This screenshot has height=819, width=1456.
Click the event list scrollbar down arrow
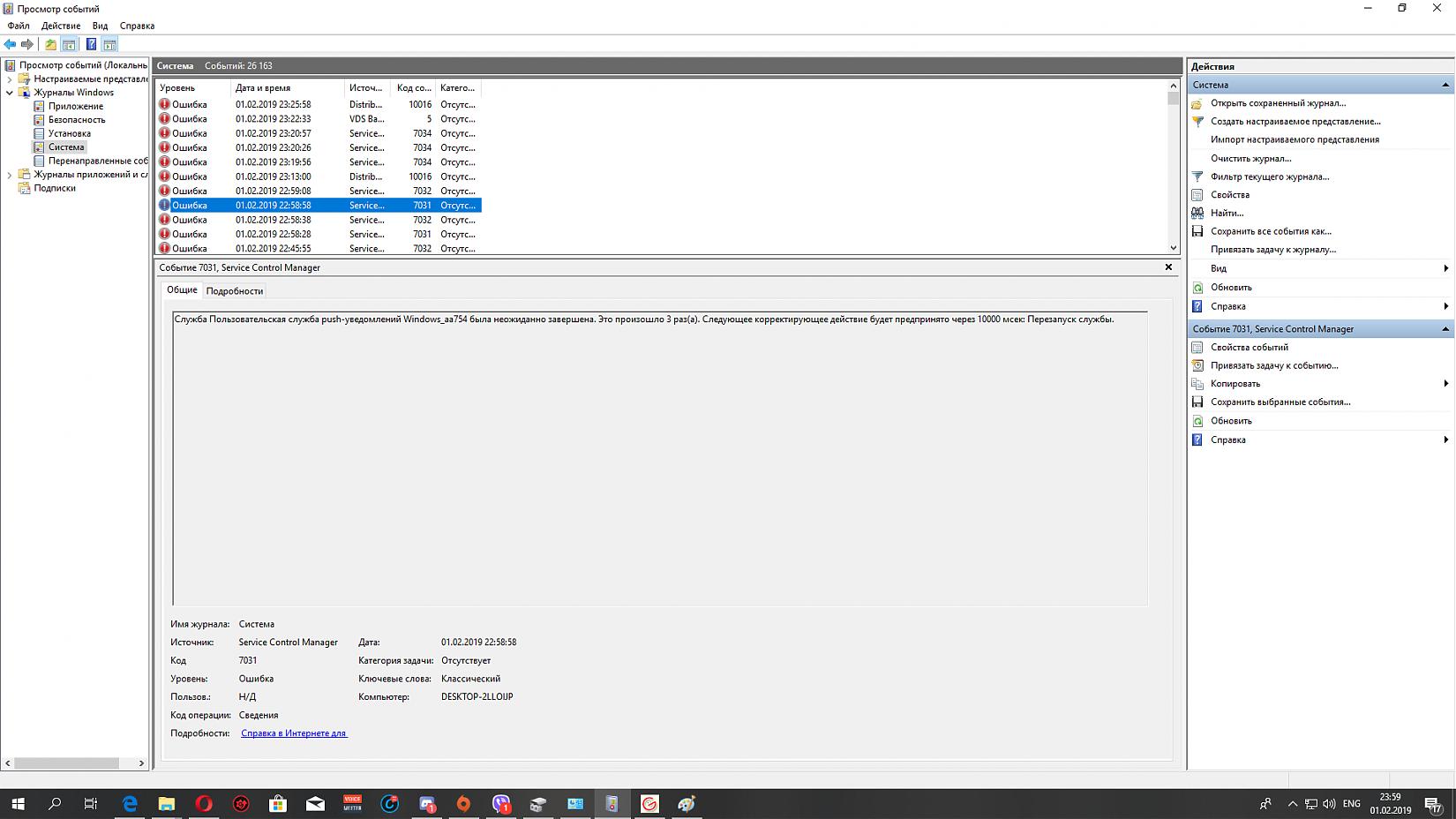pyautogui.click(x=1173, y=248)
